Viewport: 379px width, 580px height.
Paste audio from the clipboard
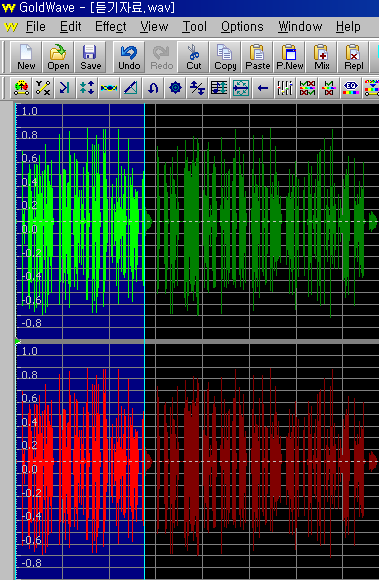(257, 57)
